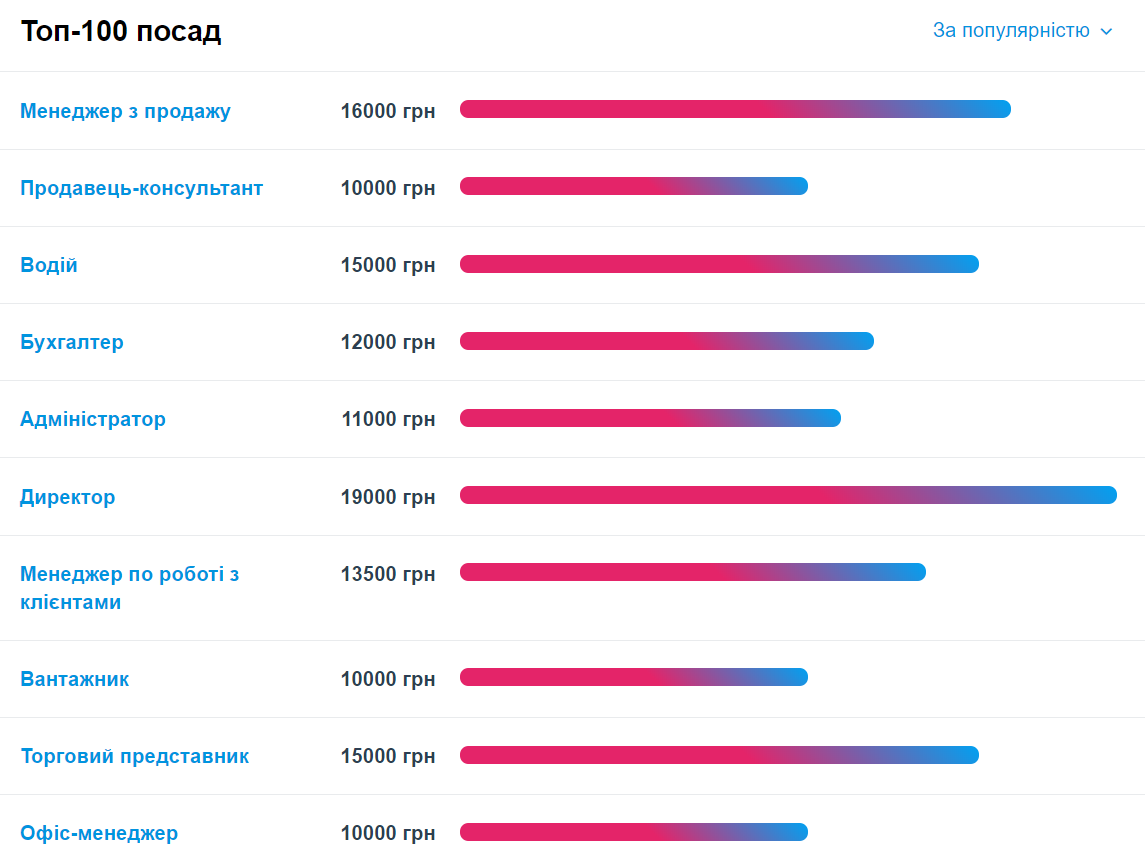Open the 'За популярністю' sort dropdown
1145x850 pixels.
[x=1011, y=31]
